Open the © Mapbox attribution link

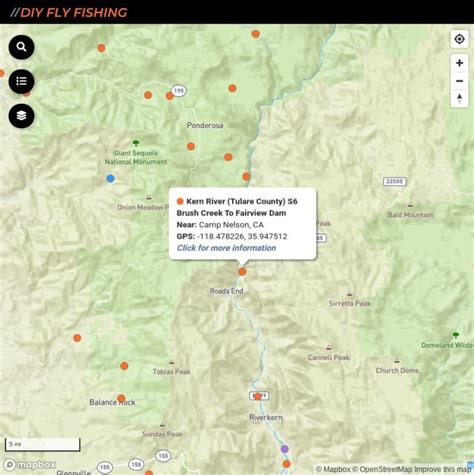pos(333,469)
